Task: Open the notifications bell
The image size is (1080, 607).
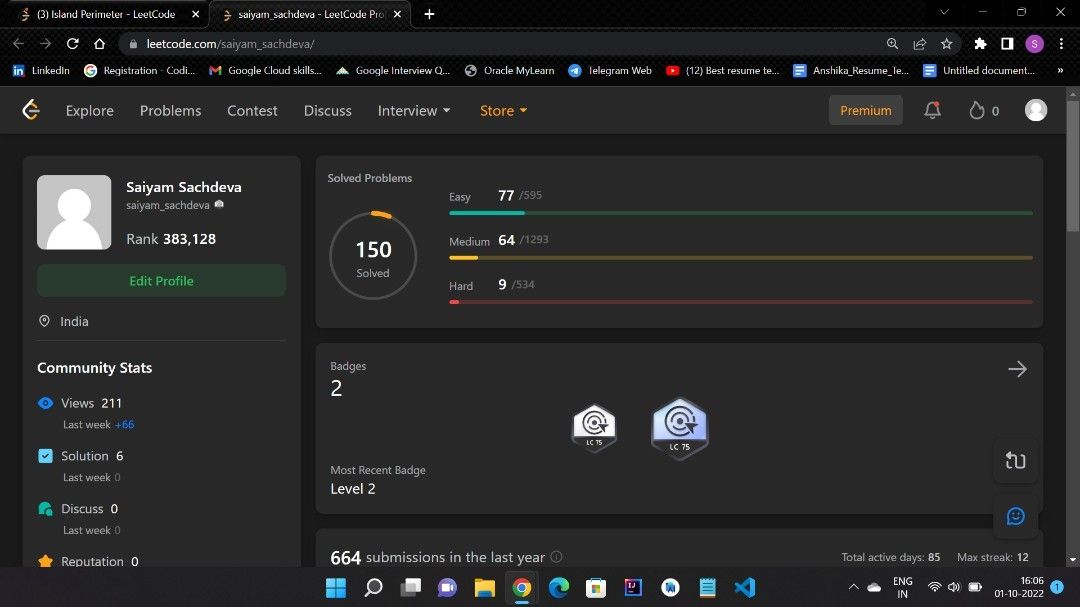Action: (932, 110)
